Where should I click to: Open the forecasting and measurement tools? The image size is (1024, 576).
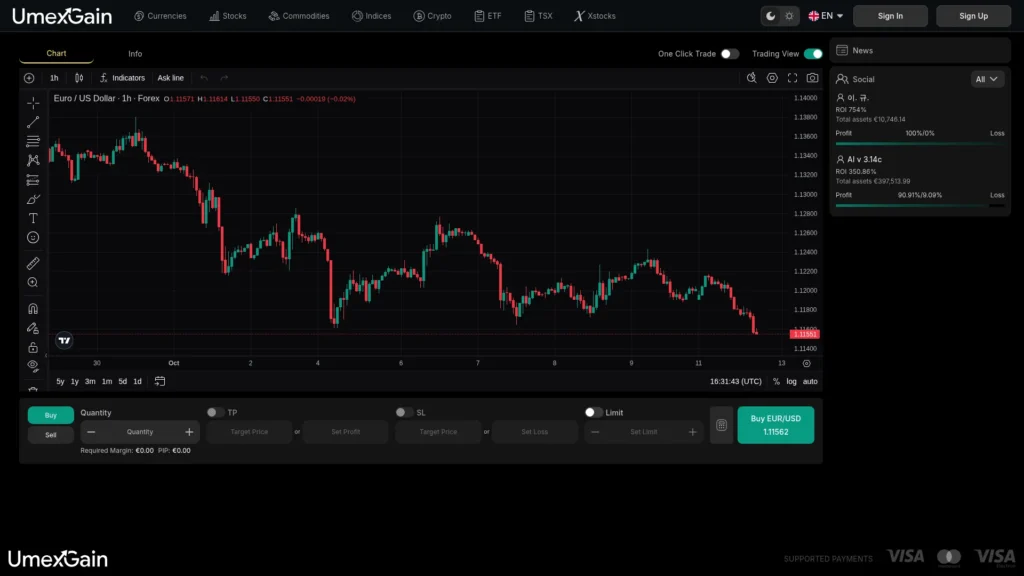pos(33,180)
